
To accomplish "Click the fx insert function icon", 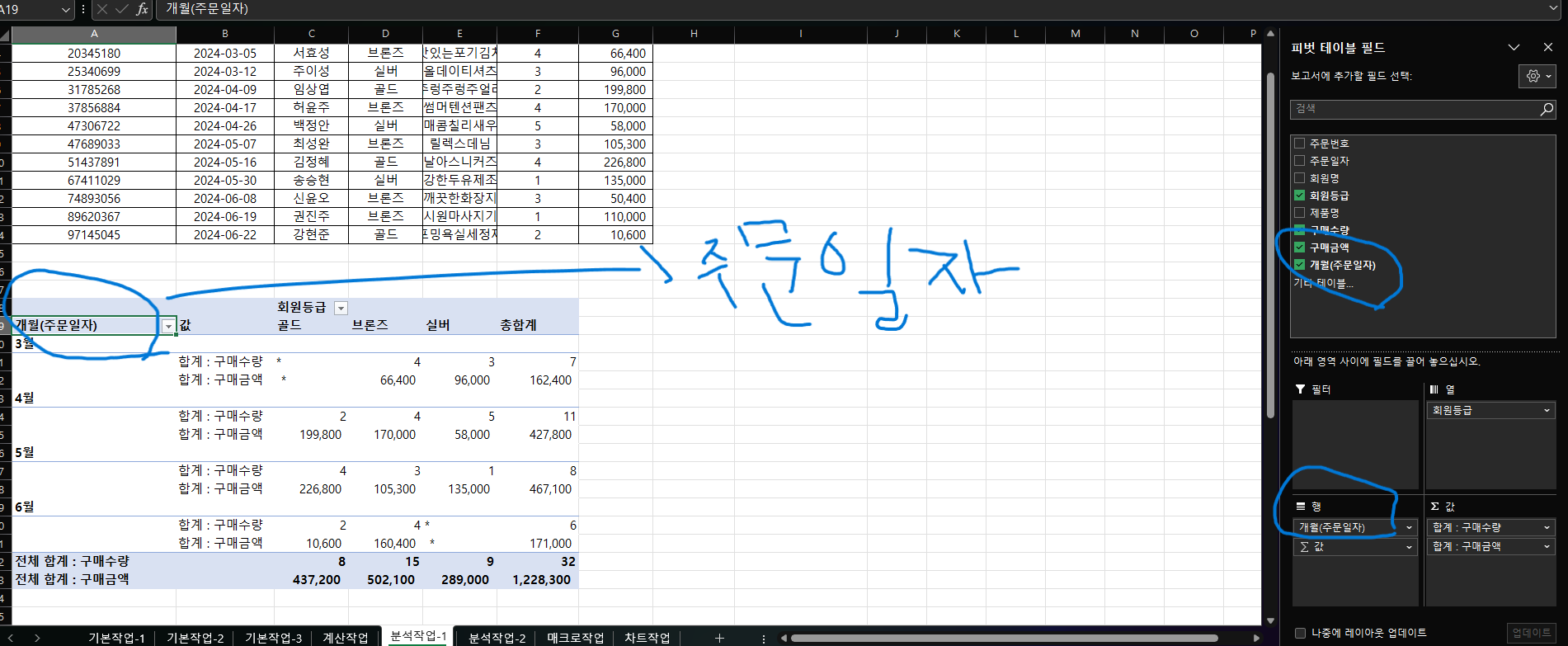I will 142,9.
